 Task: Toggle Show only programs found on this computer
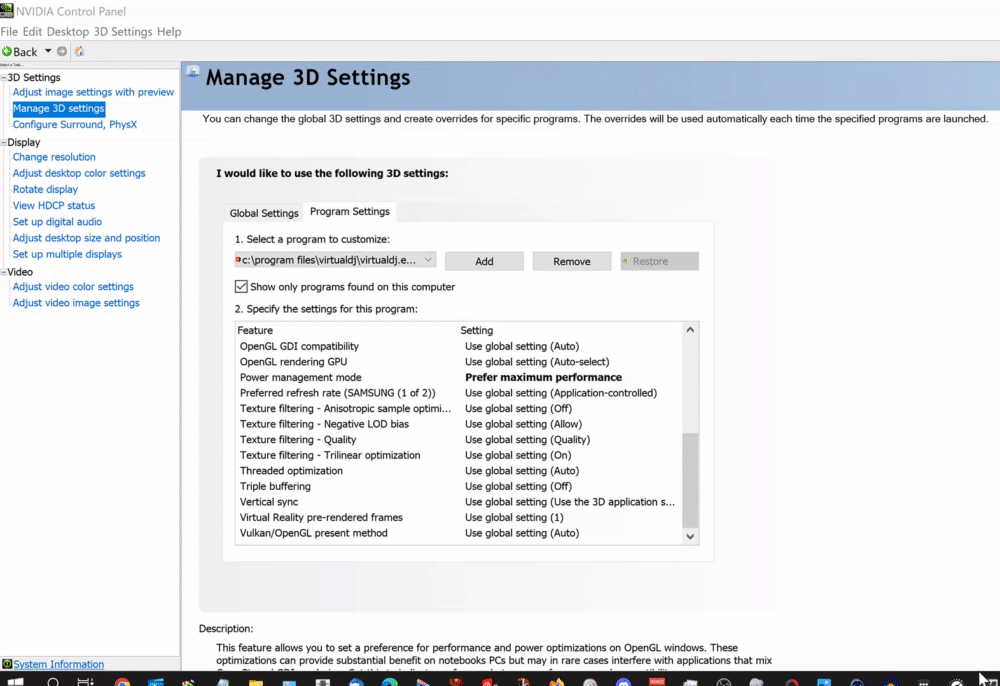[x=241, y=286]
